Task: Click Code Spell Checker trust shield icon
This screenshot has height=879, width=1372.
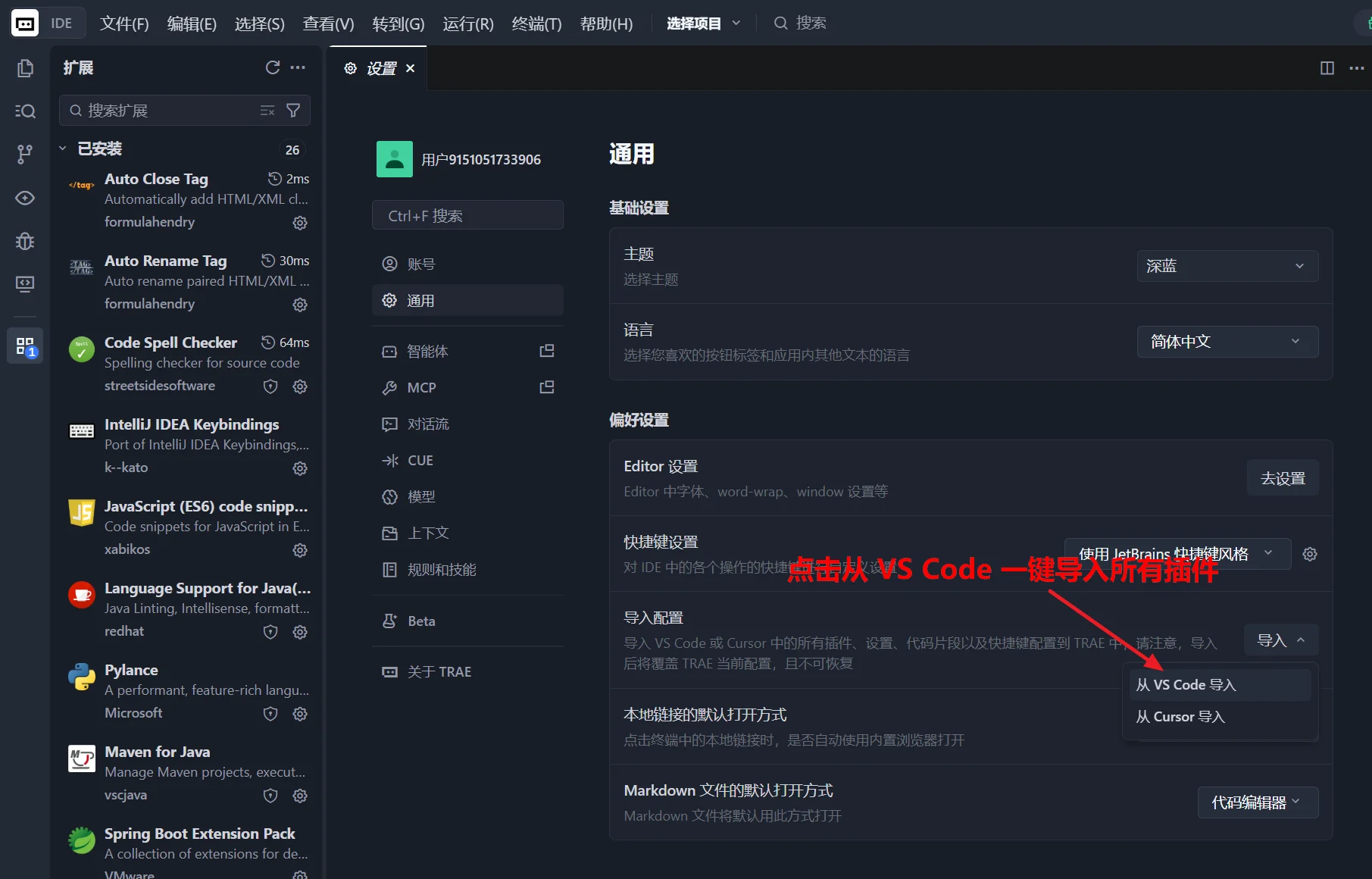Action: click(270, 386)
